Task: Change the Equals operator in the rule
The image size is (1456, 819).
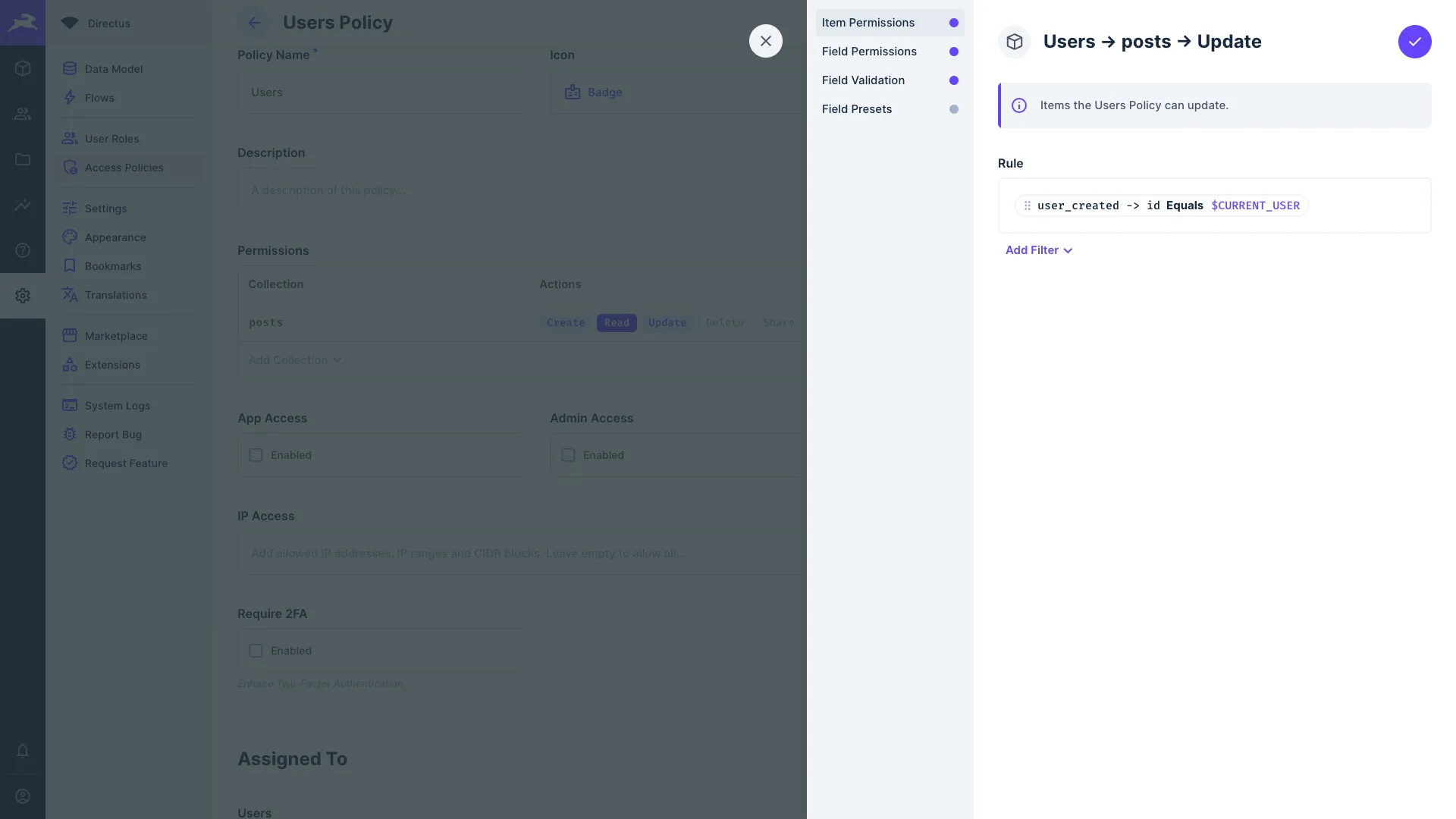Action: coord(1185,206)
